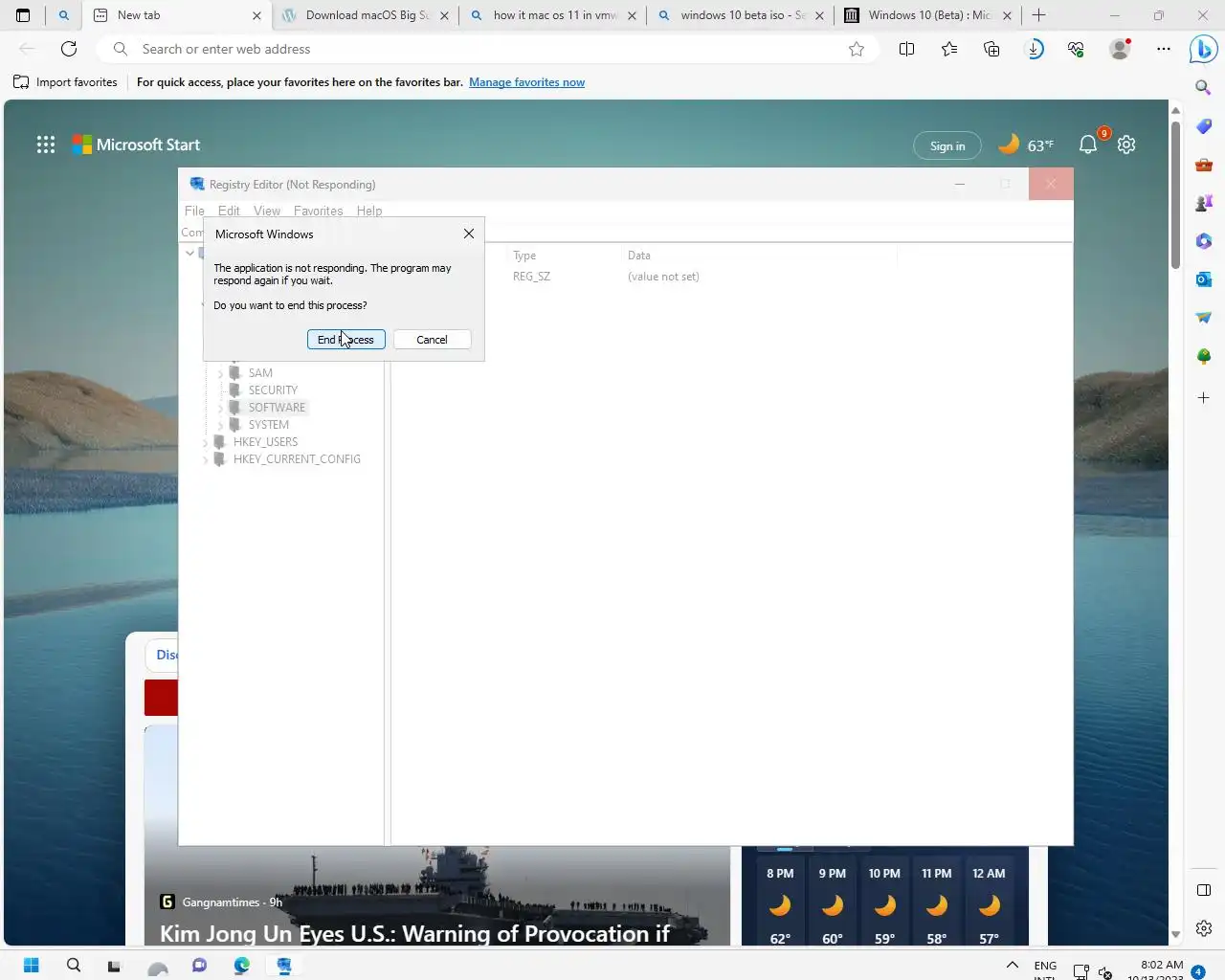Click Sign in on Microsoft Start

coord(947,145)
